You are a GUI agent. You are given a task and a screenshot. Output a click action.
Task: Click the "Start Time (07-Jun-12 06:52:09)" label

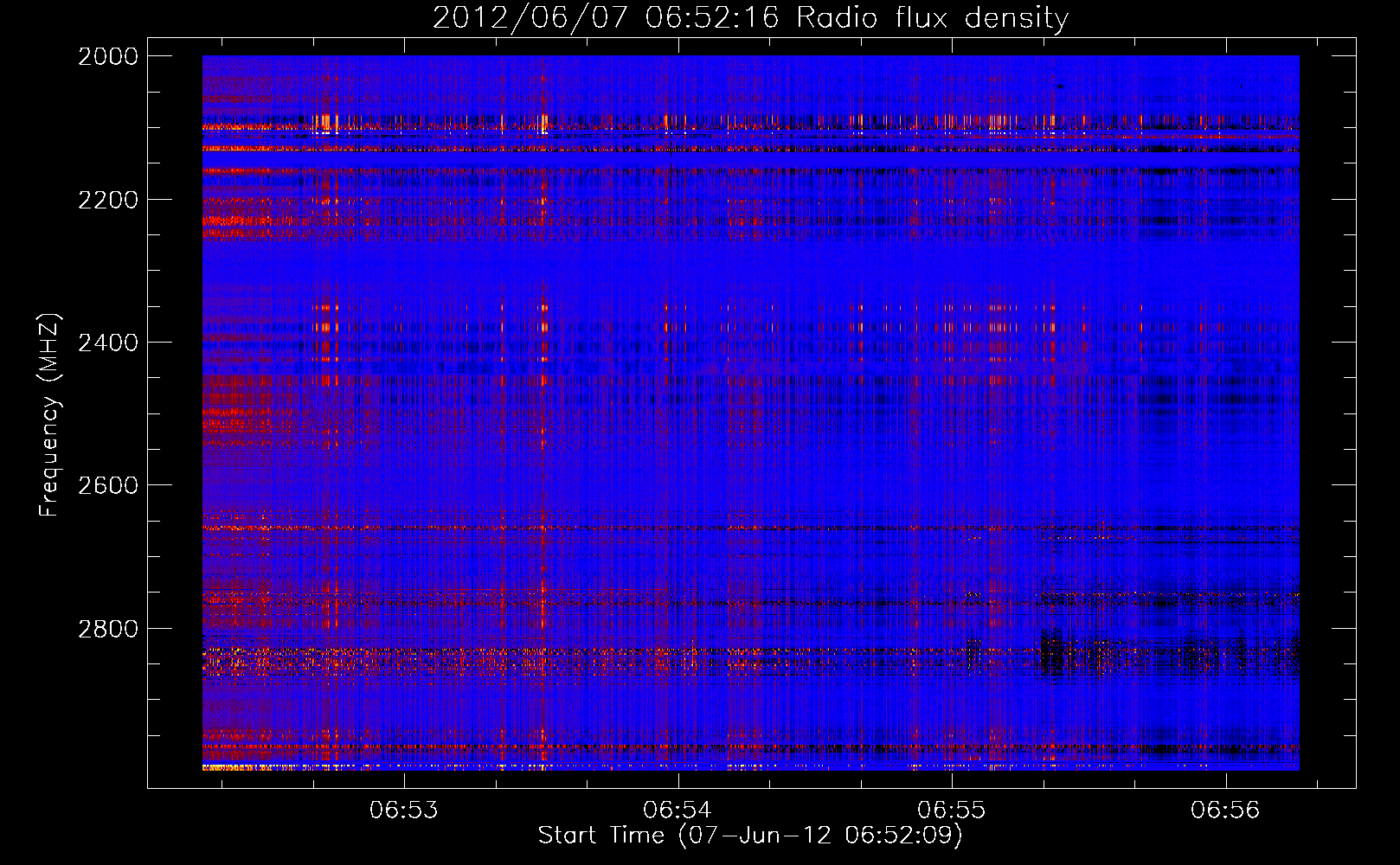(x=750, y=836)
